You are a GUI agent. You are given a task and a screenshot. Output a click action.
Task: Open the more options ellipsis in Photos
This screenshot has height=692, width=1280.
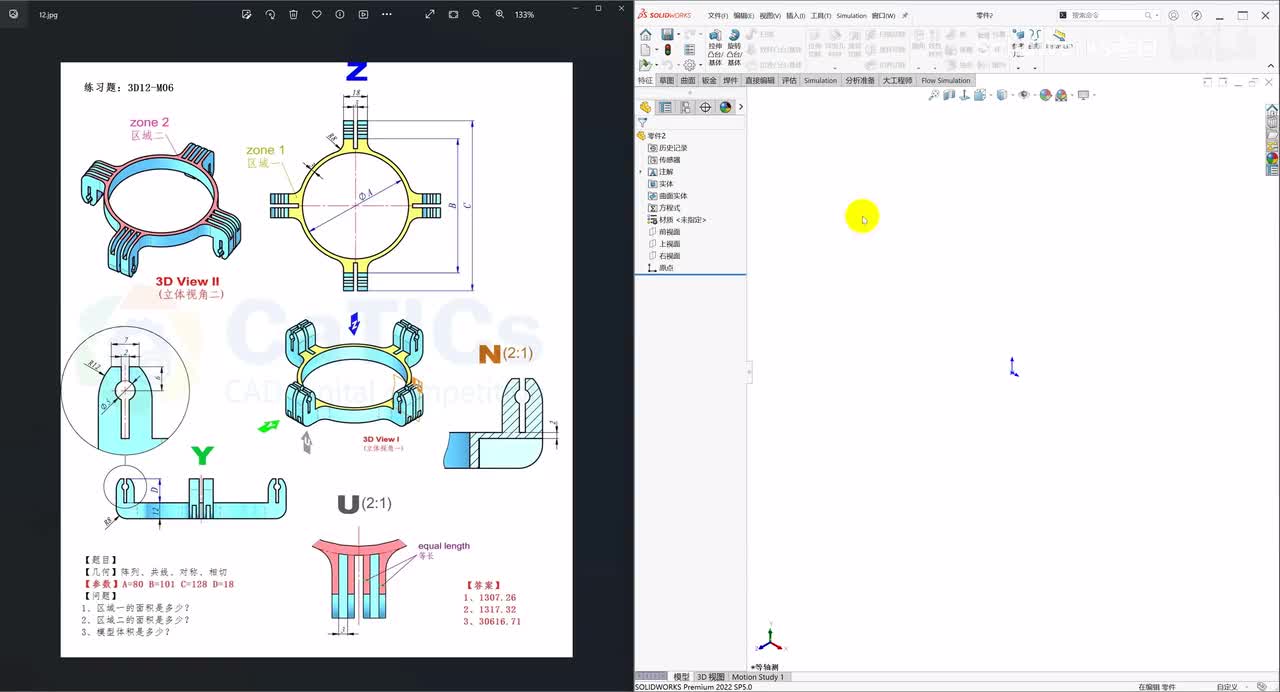387,14
